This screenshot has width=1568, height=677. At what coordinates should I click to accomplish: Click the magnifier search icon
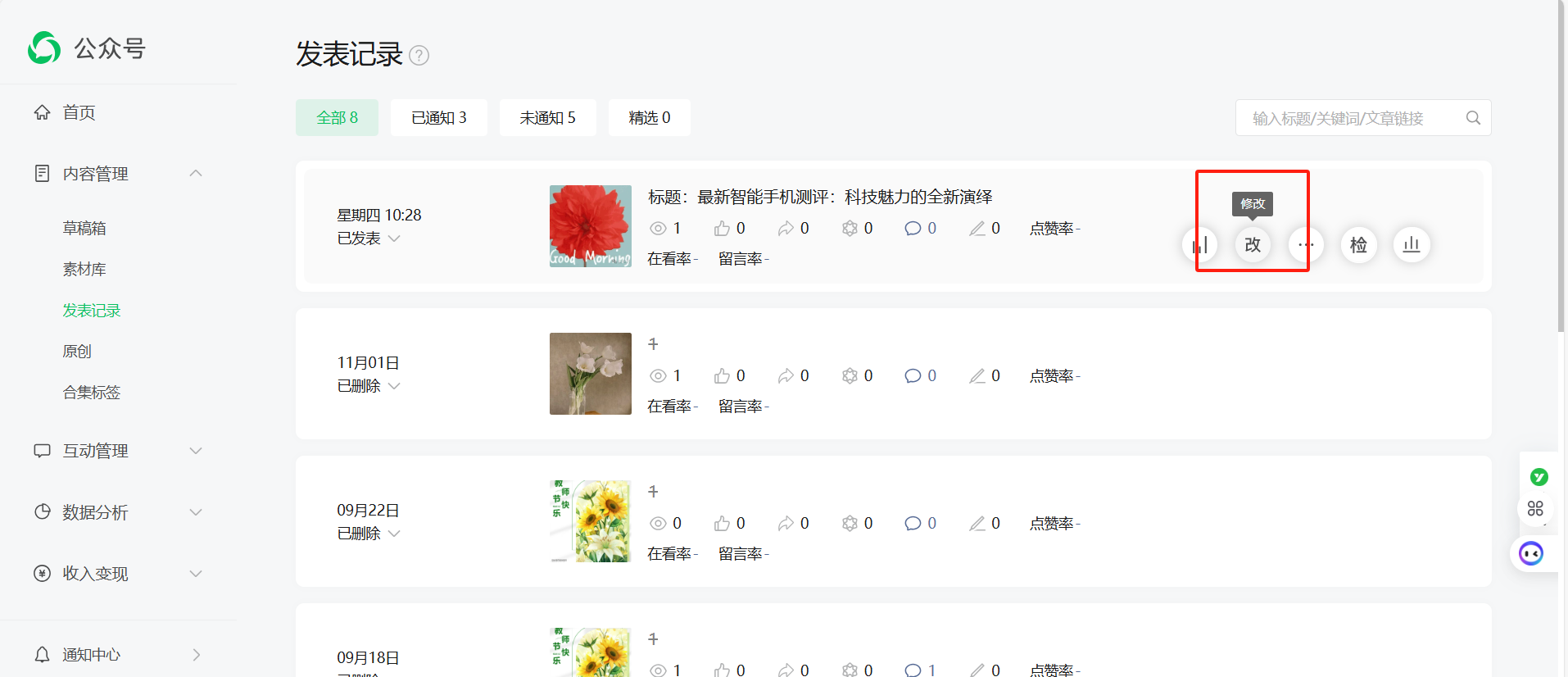click(1473, 118)
